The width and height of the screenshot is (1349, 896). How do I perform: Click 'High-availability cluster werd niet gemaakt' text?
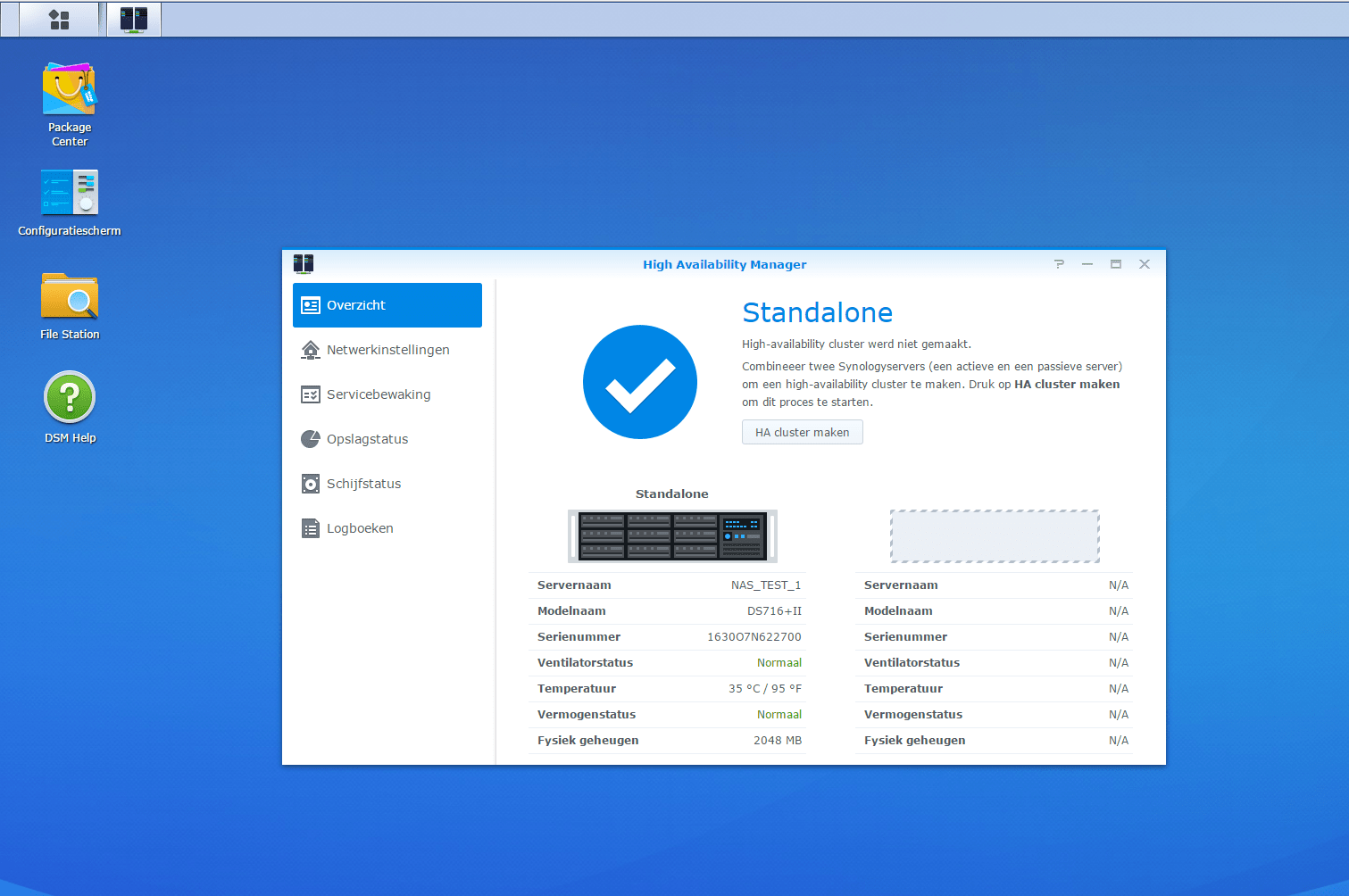(x=856, y=344)
